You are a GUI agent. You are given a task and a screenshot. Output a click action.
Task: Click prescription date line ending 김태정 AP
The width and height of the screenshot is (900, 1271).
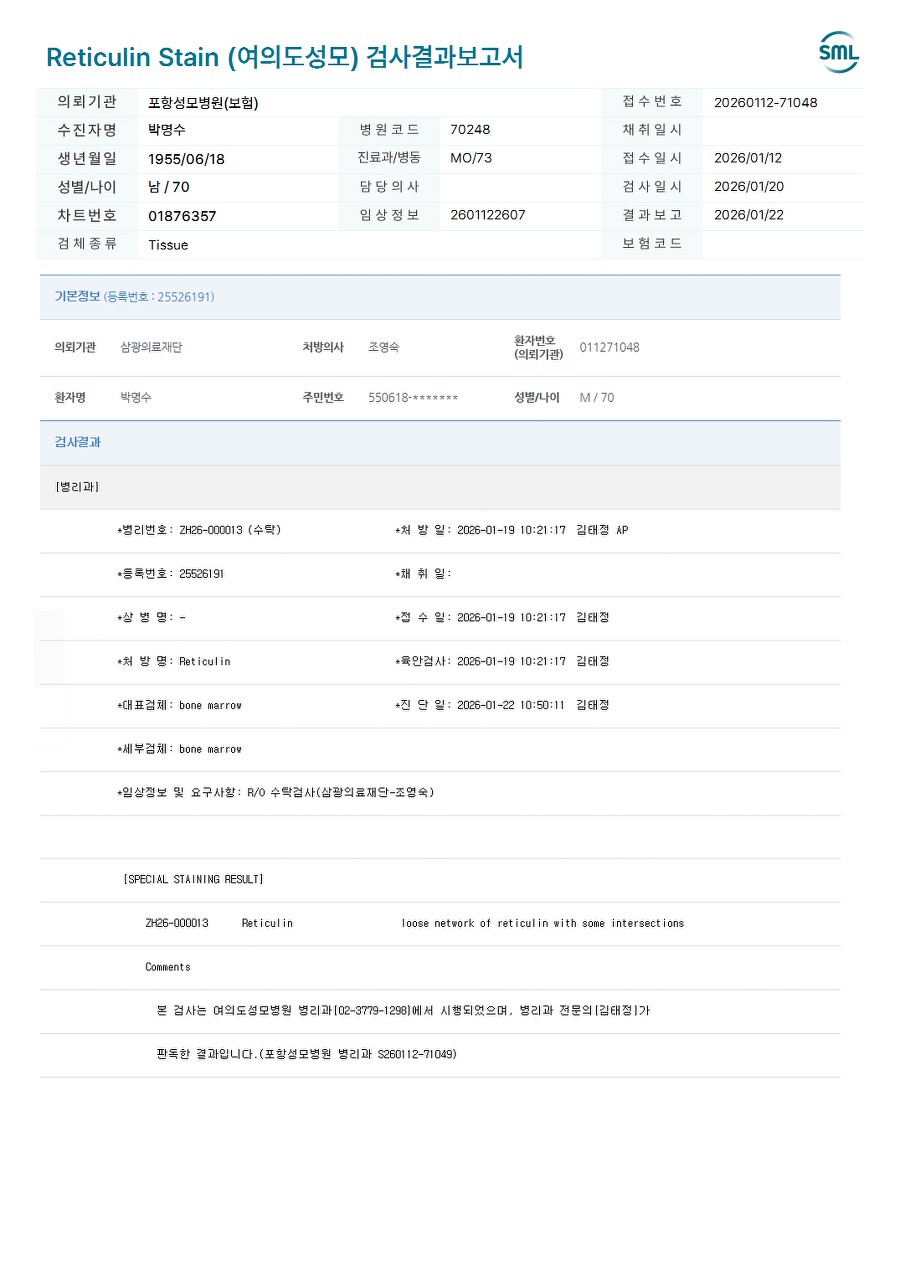[x=511, y=530]
